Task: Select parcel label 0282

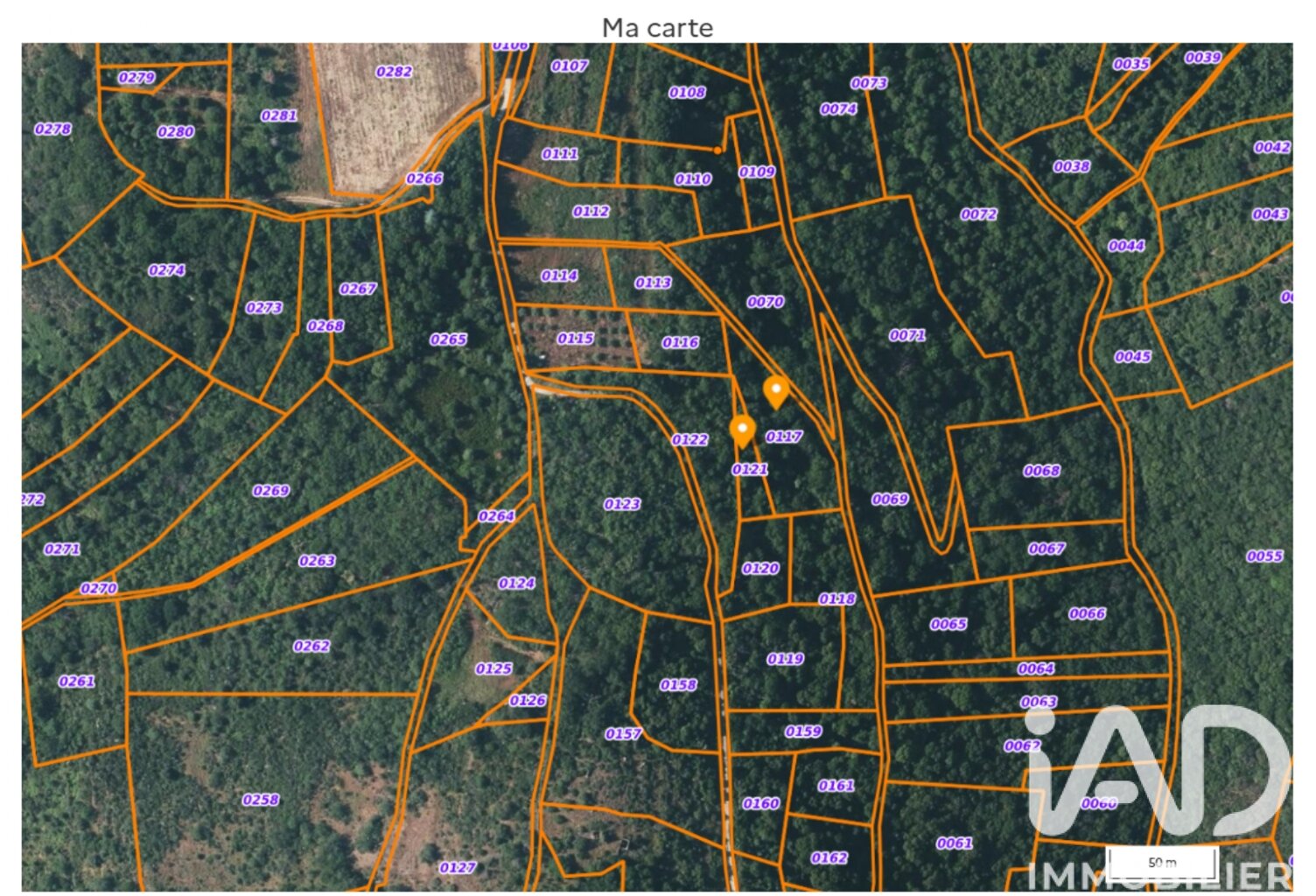Action: (394, 72)
